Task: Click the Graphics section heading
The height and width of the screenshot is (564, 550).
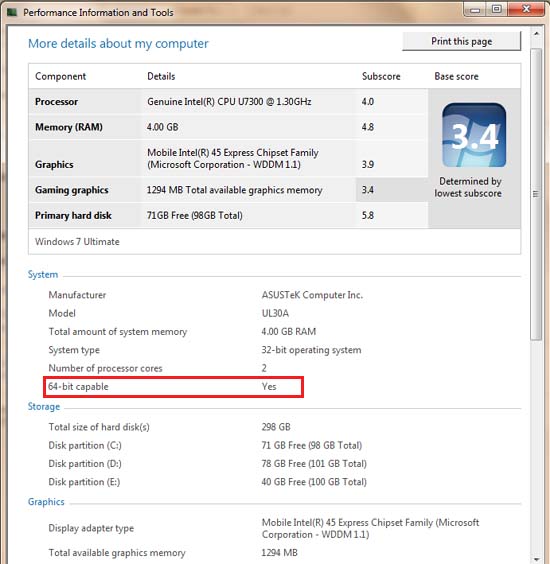Action: [x=46, y=502]
